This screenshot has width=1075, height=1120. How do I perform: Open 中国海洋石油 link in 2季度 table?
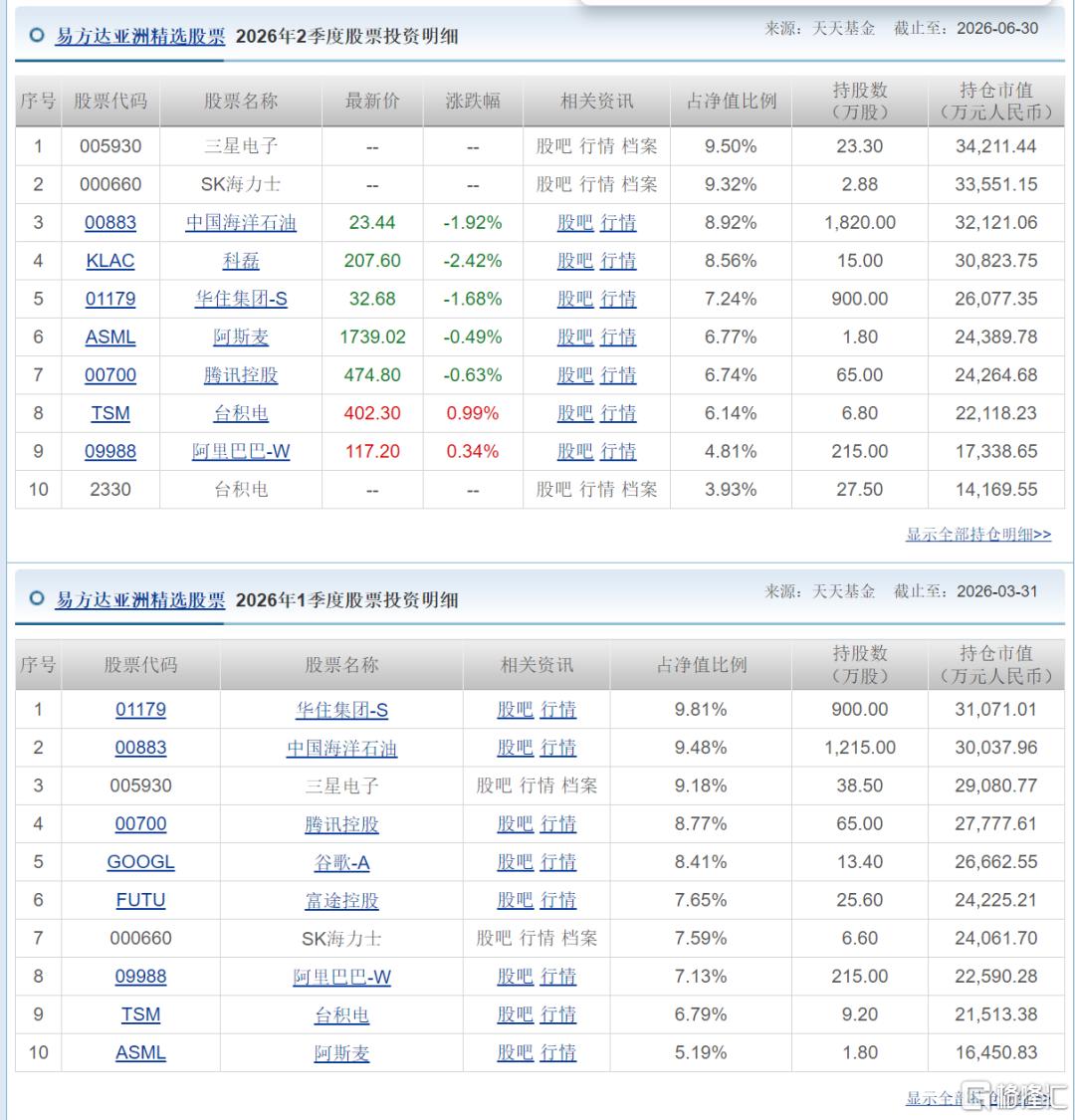click(x=241, y=223)
